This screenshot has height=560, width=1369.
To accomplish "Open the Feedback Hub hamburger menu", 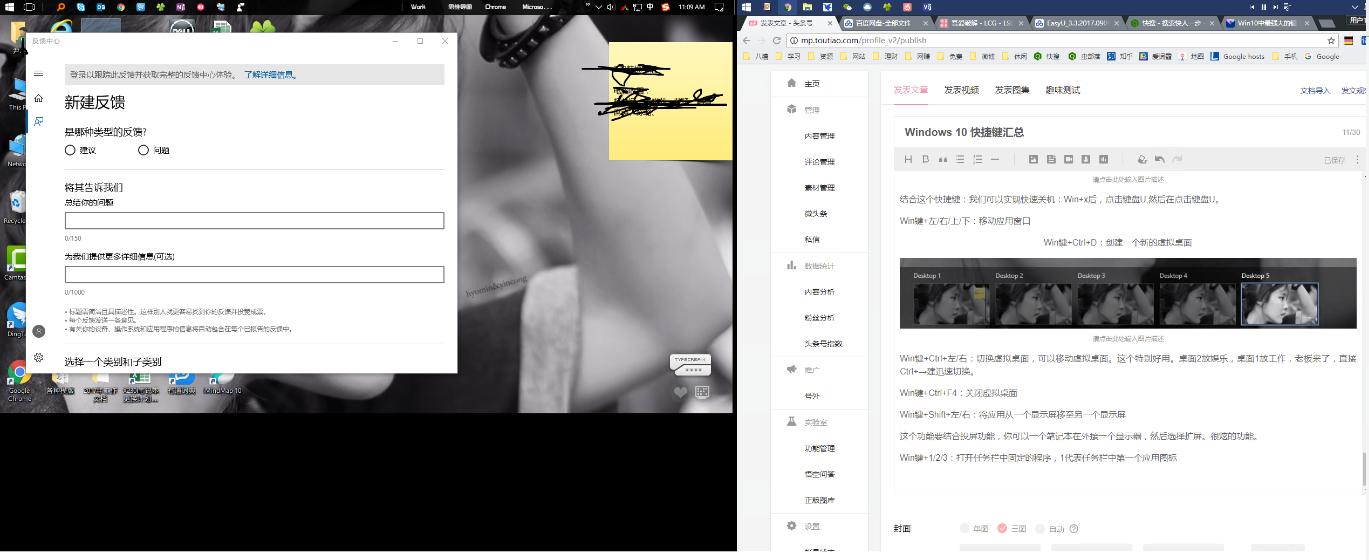I will [x=38, y=74].
